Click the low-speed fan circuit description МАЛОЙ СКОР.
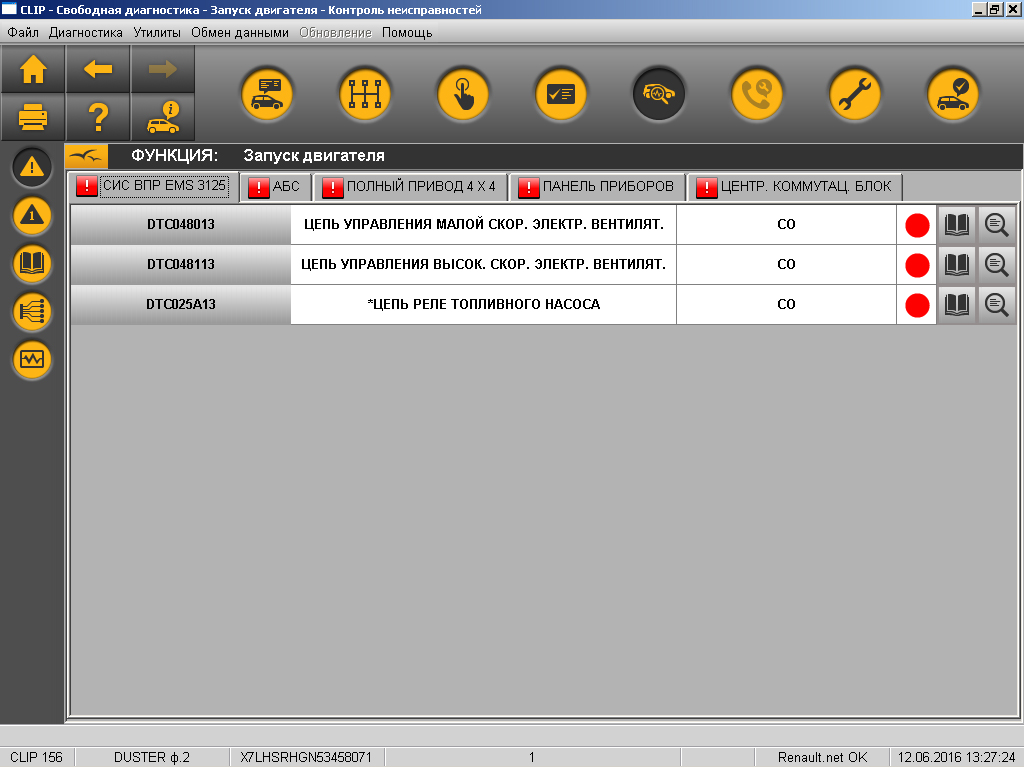 click(483, 225)
